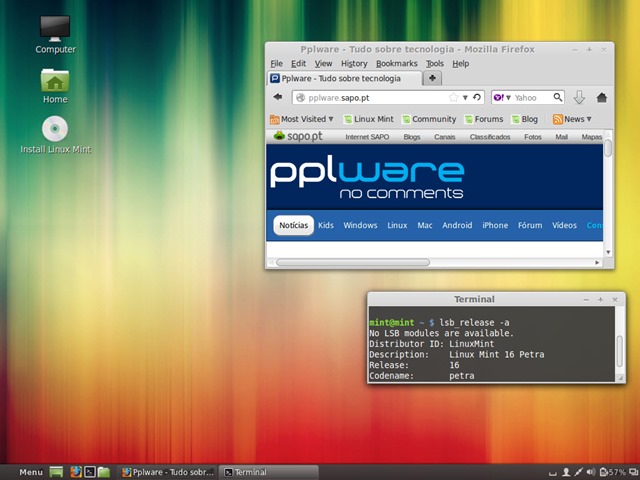Open the View menu in Firefox

[323, 64]
